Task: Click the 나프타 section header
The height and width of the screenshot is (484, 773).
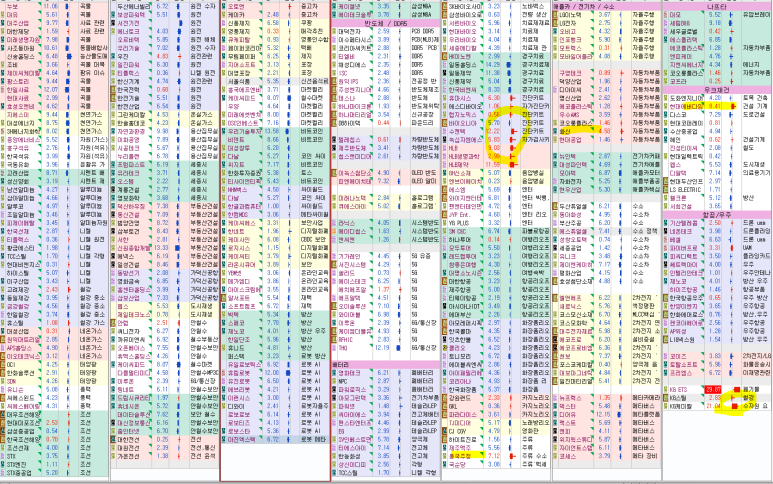Action: point(716,7)
